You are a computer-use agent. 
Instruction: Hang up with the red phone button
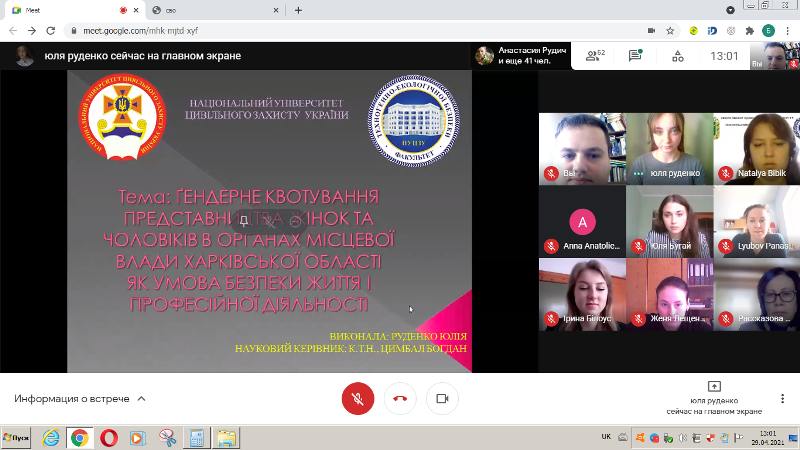pos(400,398)
